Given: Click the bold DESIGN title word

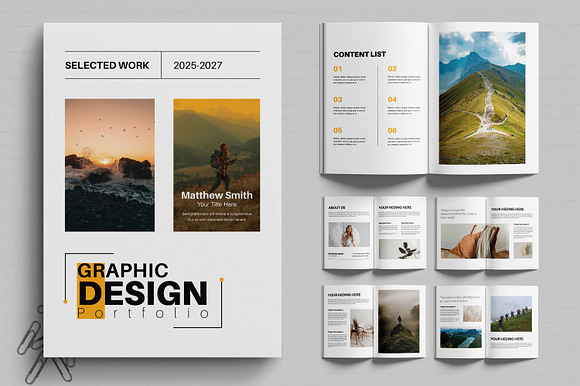Looking at the screenshot, I should pos(143,292).
